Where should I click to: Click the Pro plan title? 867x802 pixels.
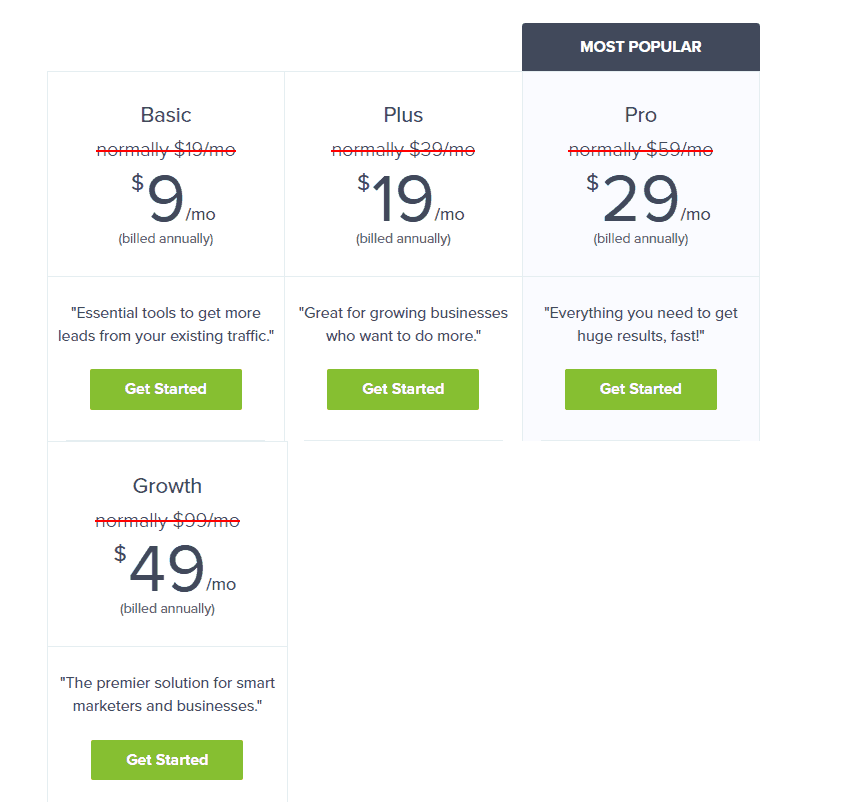click(x=641, y=115)
